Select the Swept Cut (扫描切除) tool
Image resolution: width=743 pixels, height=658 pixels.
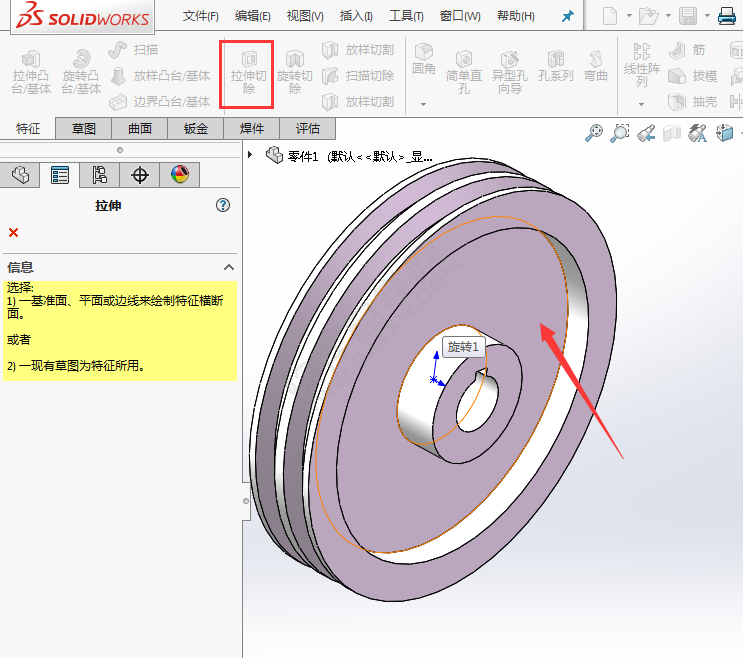358,76
